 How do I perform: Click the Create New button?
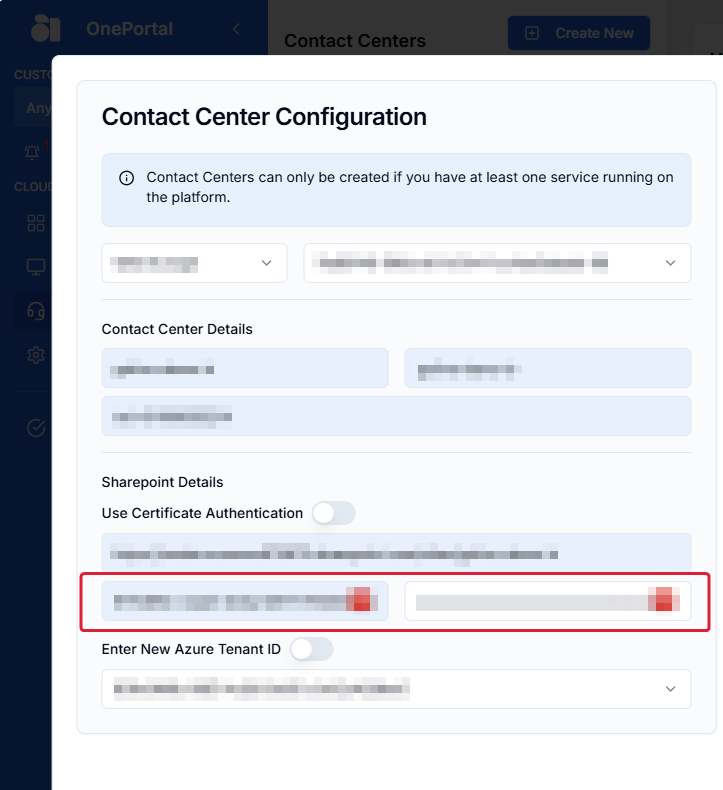(579, 33)
